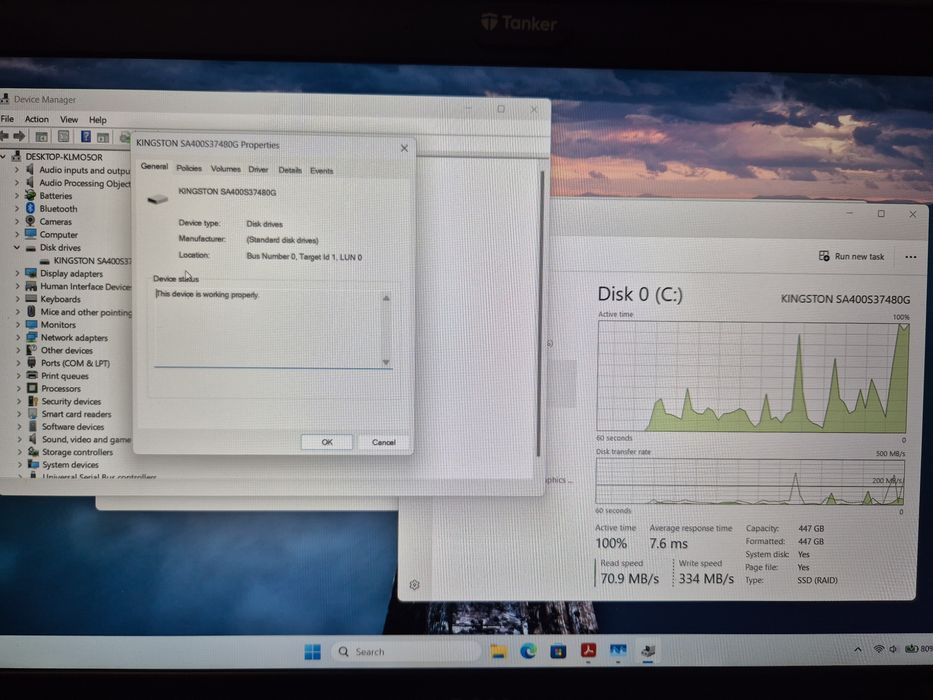Click the Smart card readers icon
Image resolution: width=933 pixels, height=700 pixels.
[x=33, y=414]
